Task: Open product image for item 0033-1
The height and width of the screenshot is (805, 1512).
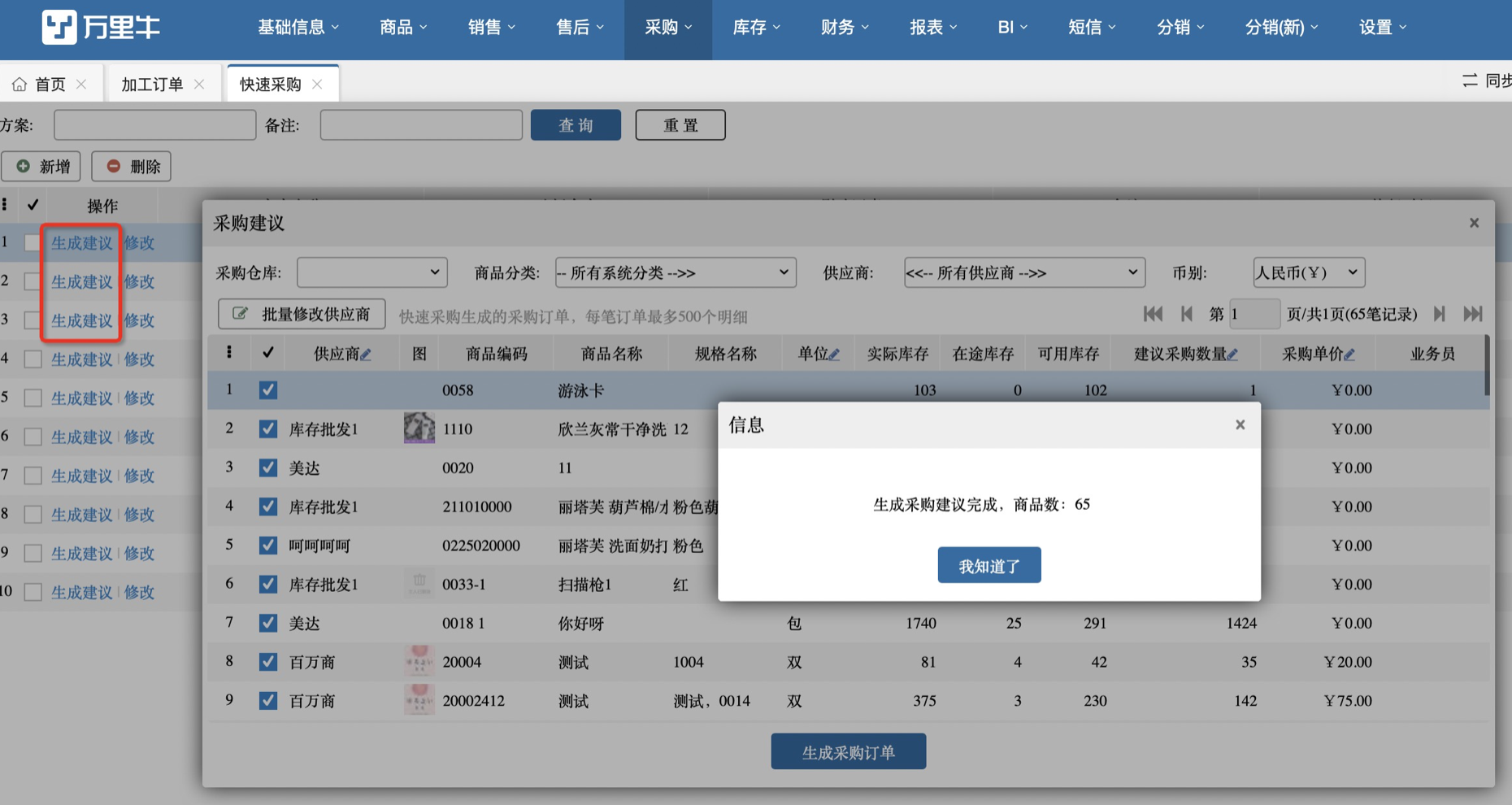Action: 419,583
